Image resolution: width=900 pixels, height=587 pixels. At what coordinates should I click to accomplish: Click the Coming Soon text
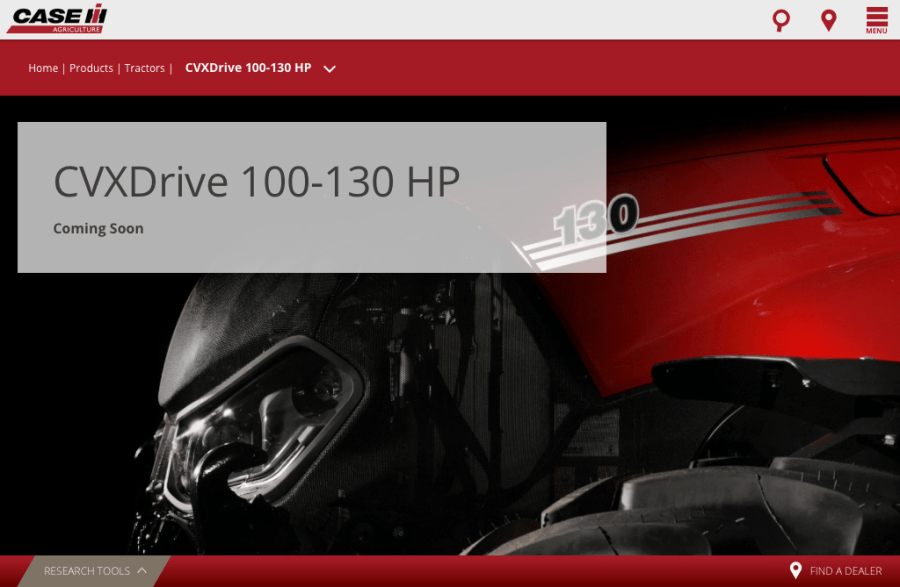pyautogui.click(x=98, y=228)
